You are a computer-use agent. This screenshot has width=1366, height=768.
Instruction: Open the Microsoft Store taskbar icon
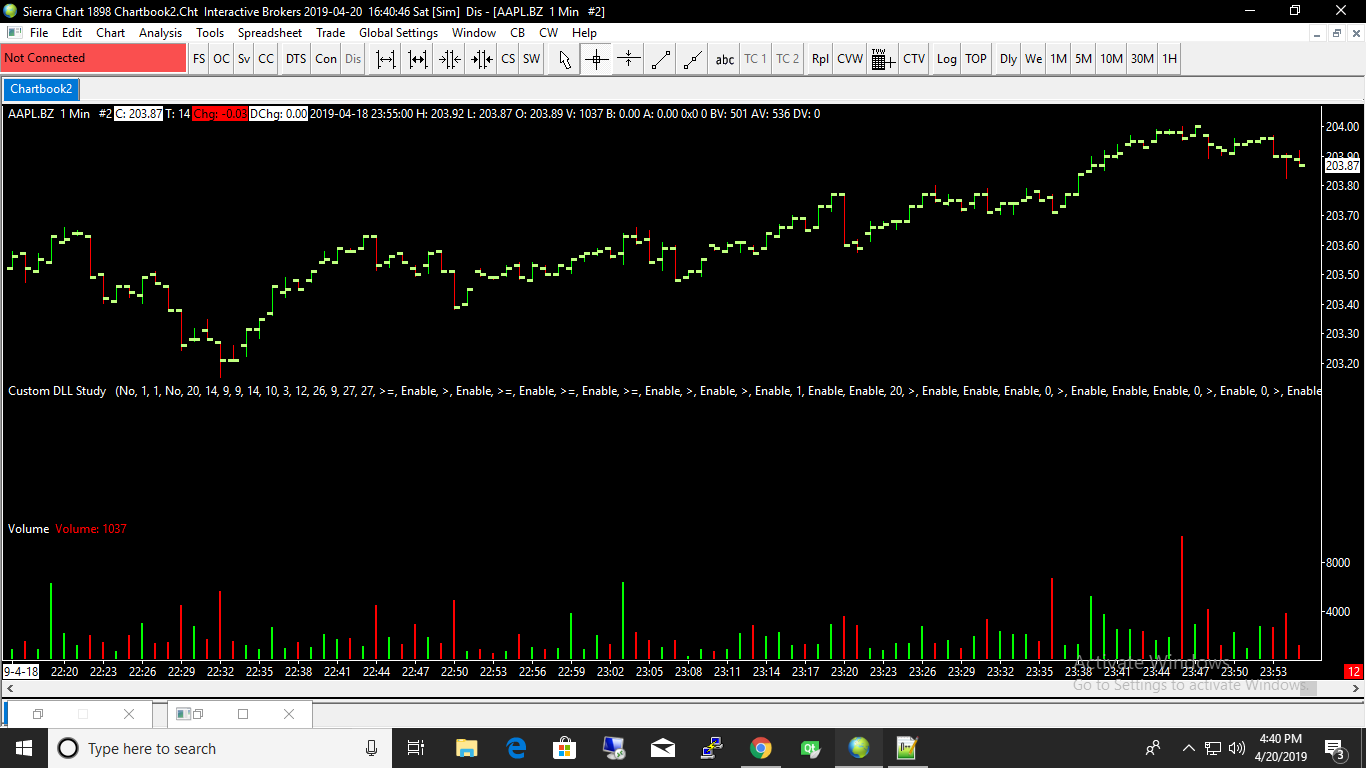[565, 748]
